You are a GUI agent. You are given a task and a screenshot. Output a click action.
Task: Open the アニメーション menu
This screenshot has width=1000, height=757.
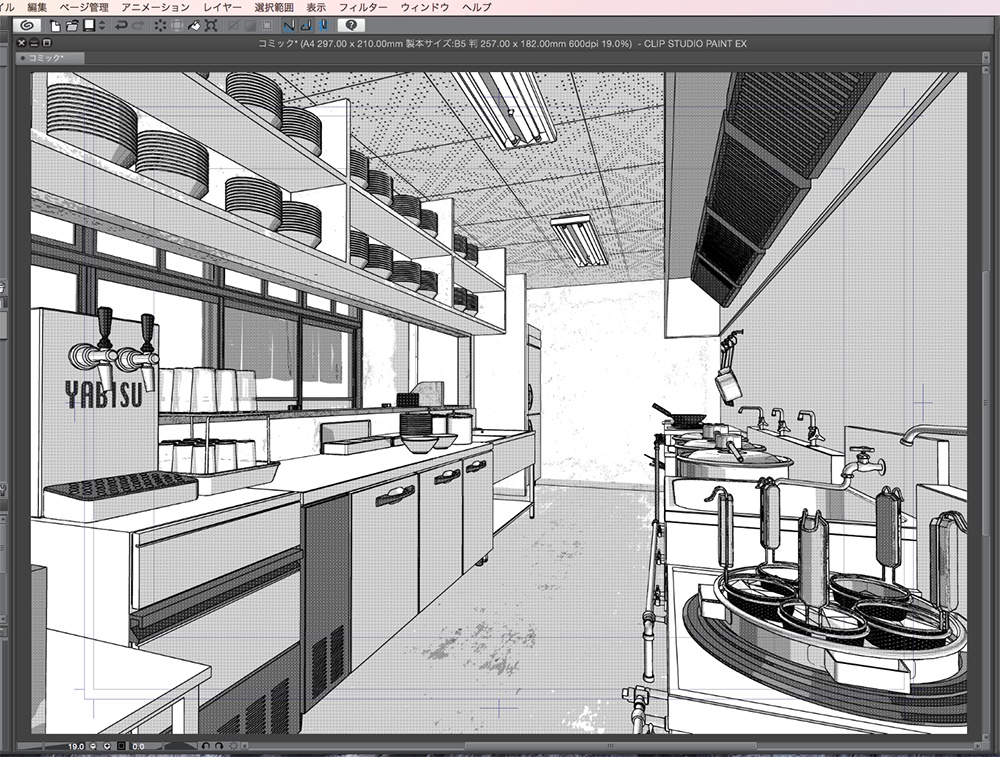pos(156,7)
